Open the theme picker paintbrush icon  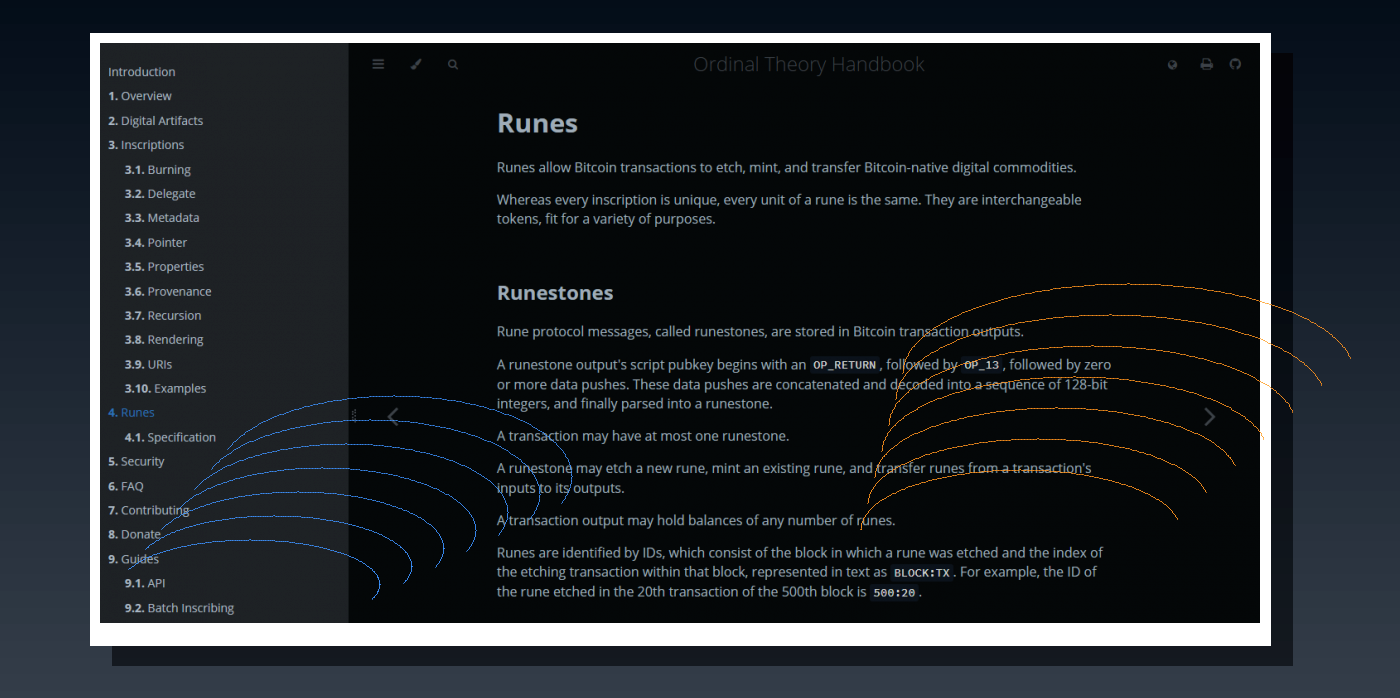[x=416, y=64]
